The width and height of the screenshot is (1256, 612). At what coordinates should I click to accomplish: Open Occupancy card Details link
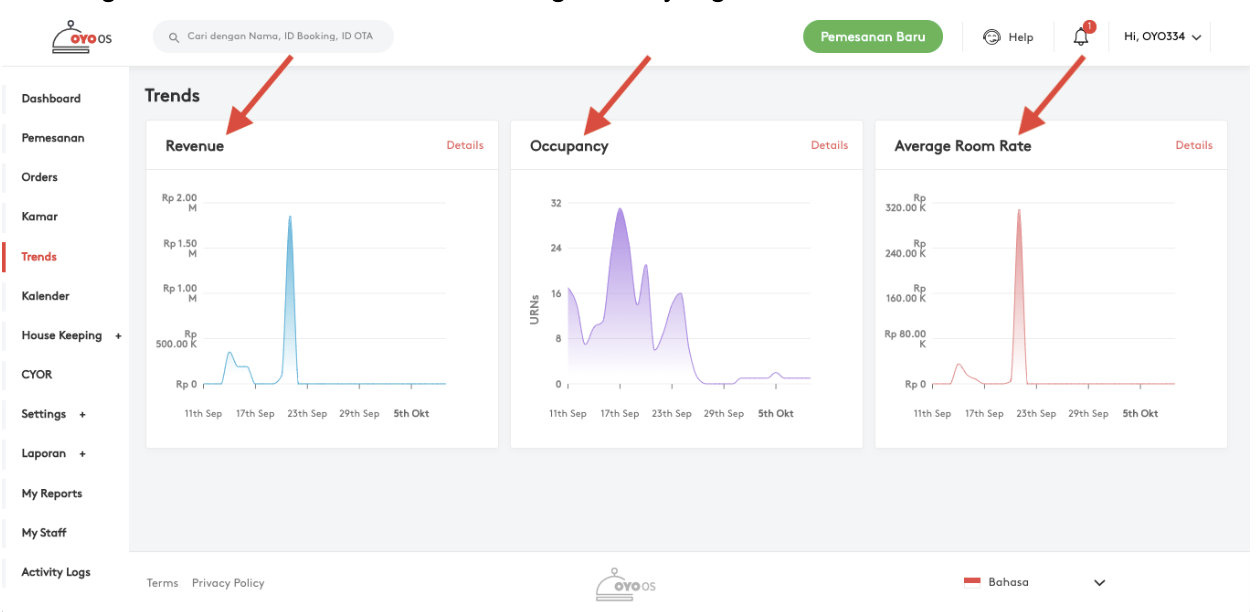(x=829, y=145)
